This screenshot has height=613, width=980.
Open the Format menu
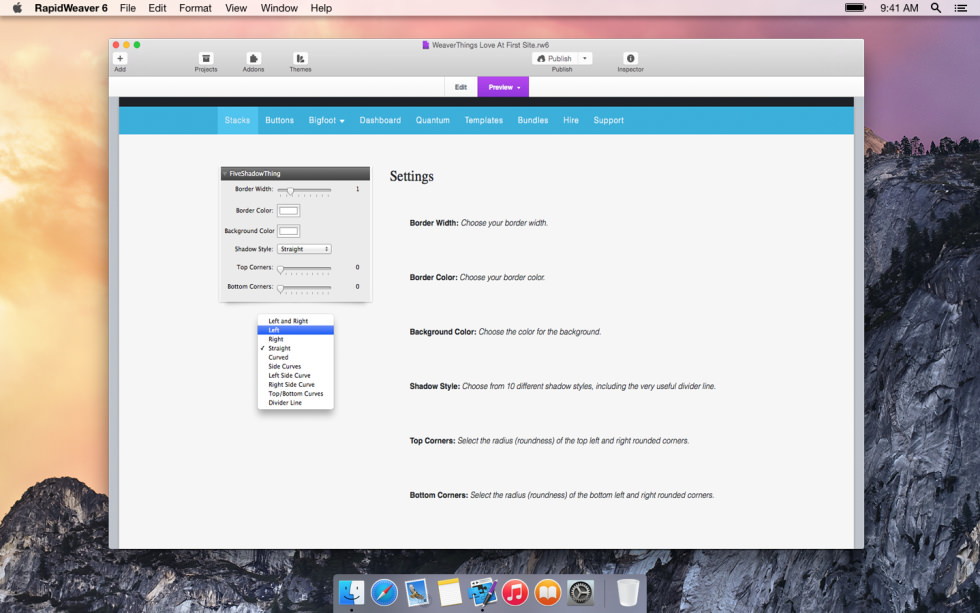click(195, 8)
